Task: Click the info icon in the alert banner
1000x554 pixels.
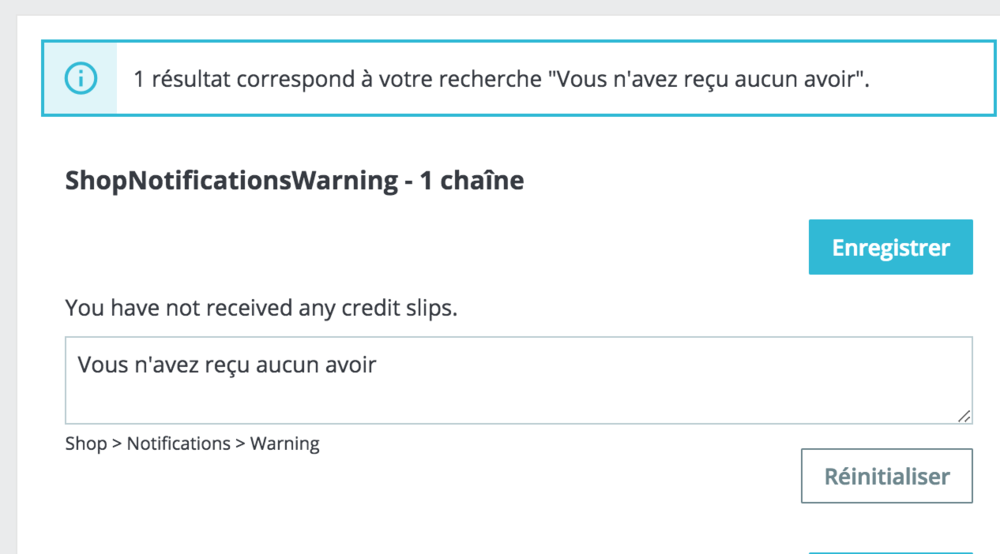Action: click(x=80, y=78)
